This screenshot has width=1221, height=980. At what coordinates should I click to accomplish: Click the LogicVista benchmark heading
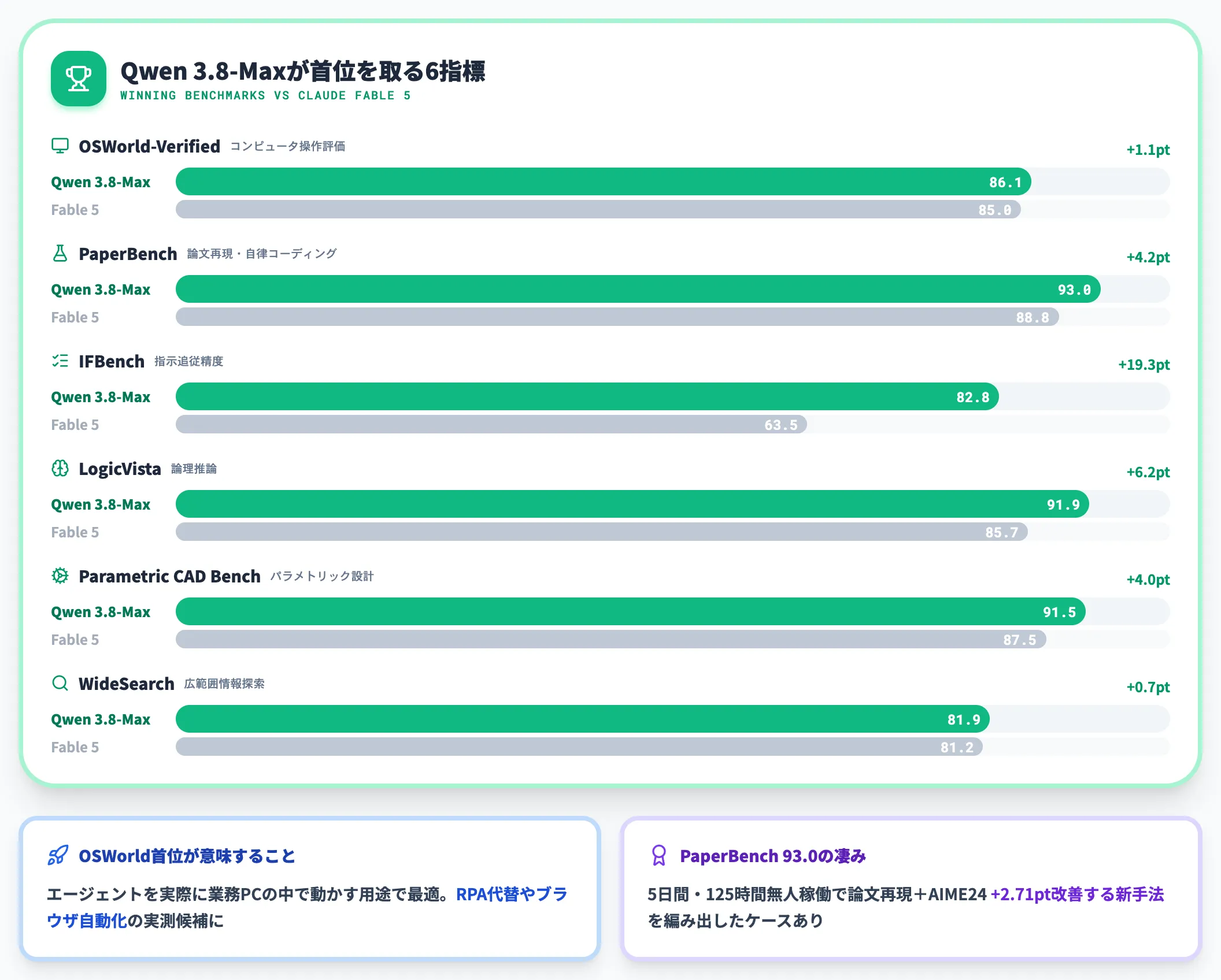(x=120, y=469)
